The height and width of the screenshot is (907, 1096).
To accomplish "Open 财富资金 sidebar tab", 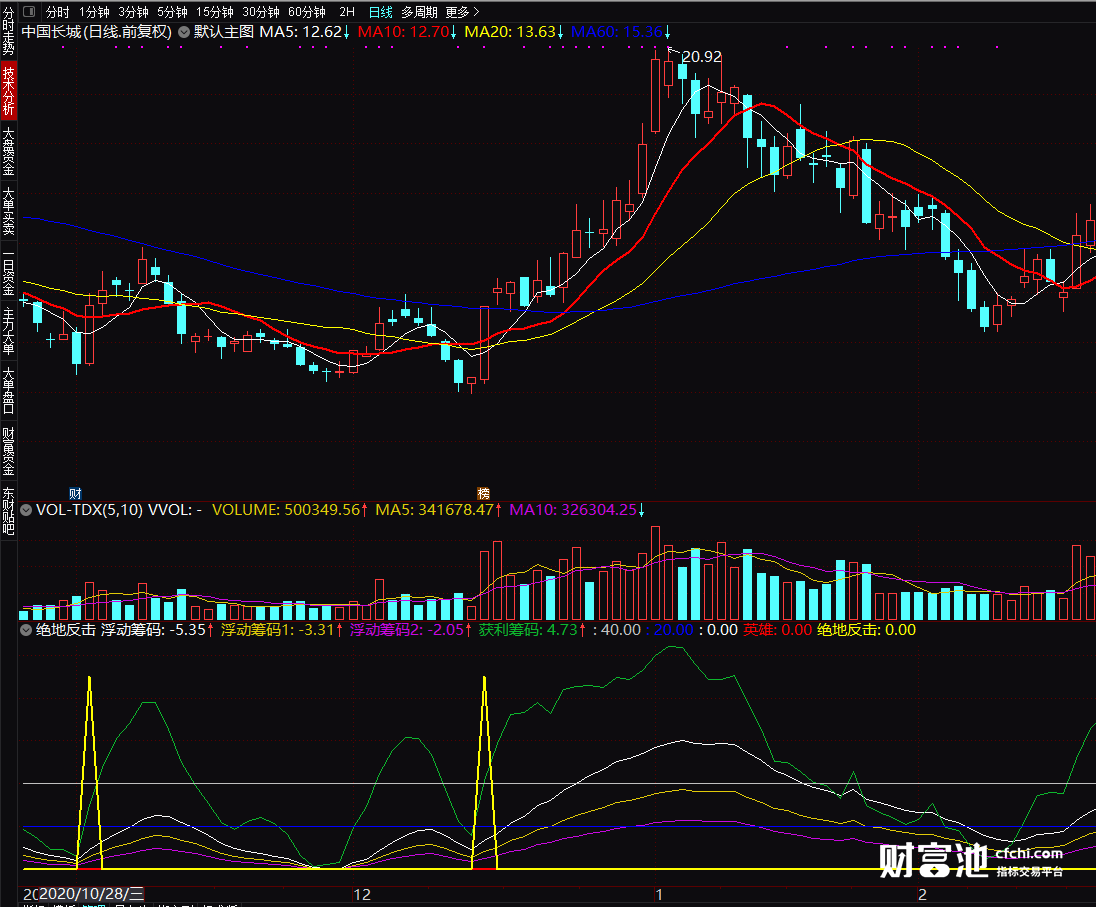I will (x=8, y=451).
